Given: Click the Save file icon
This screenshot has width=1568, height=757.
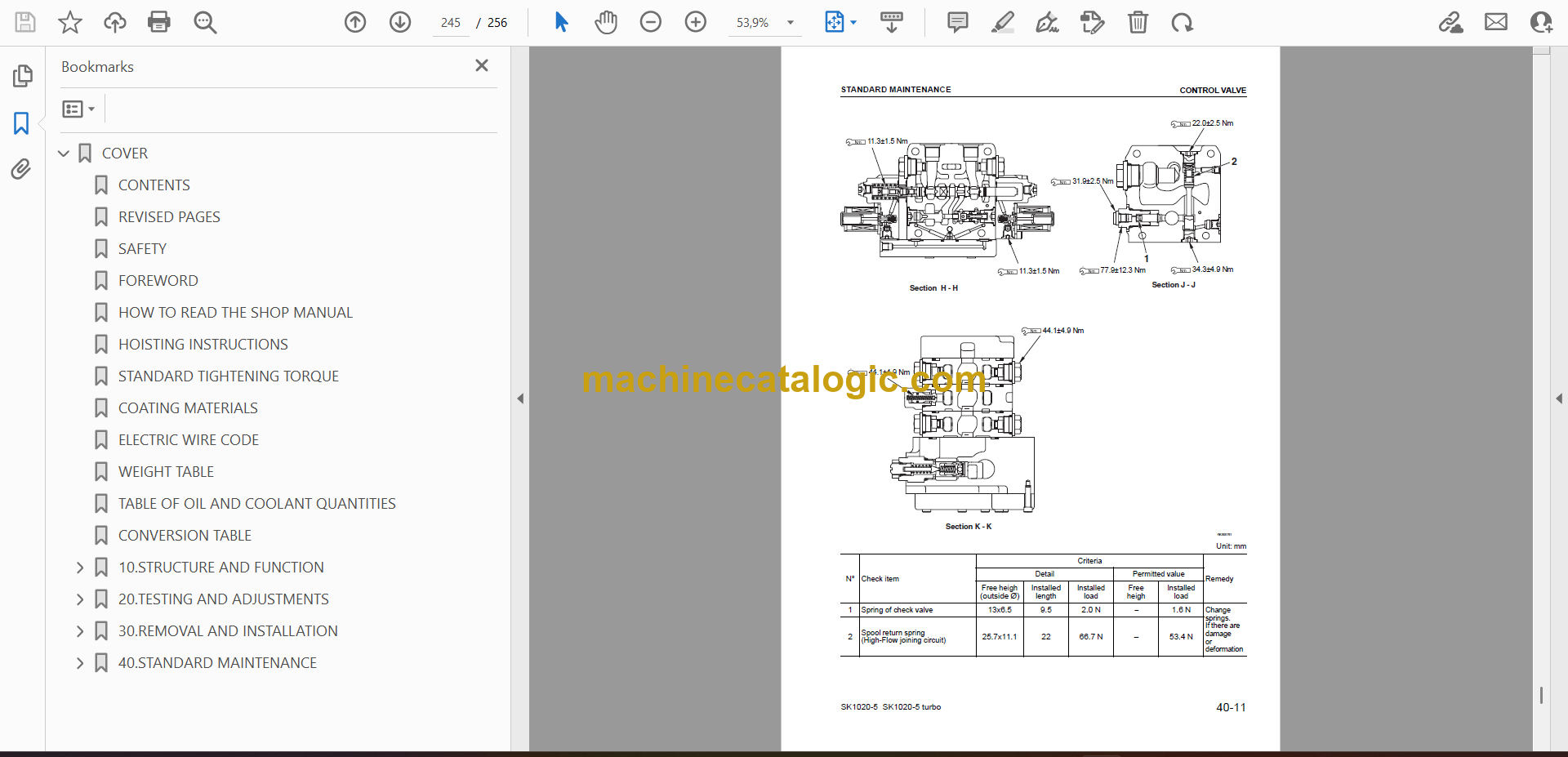Looking at the screenshot, I should (x=25, y=22).
